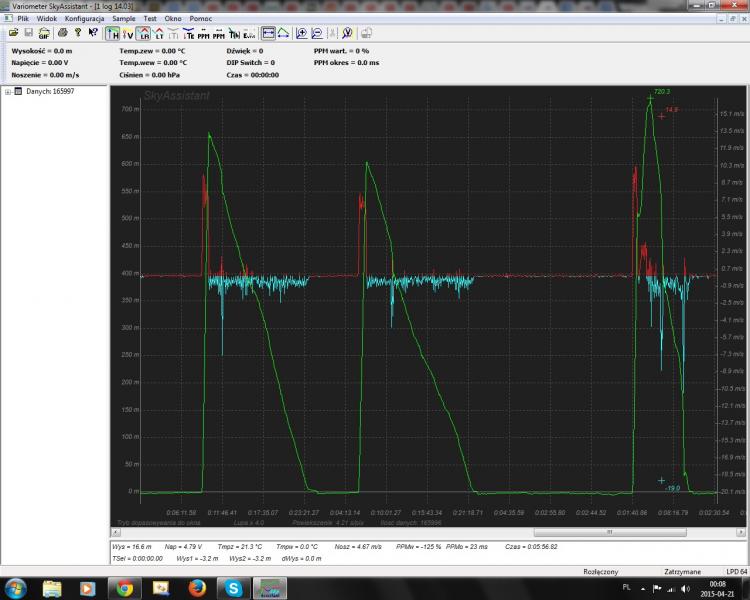The width and height of the screenshot is (750, 600).
Task: Open the Konfiguracja dropdown menu
Action: click(84, 19)
